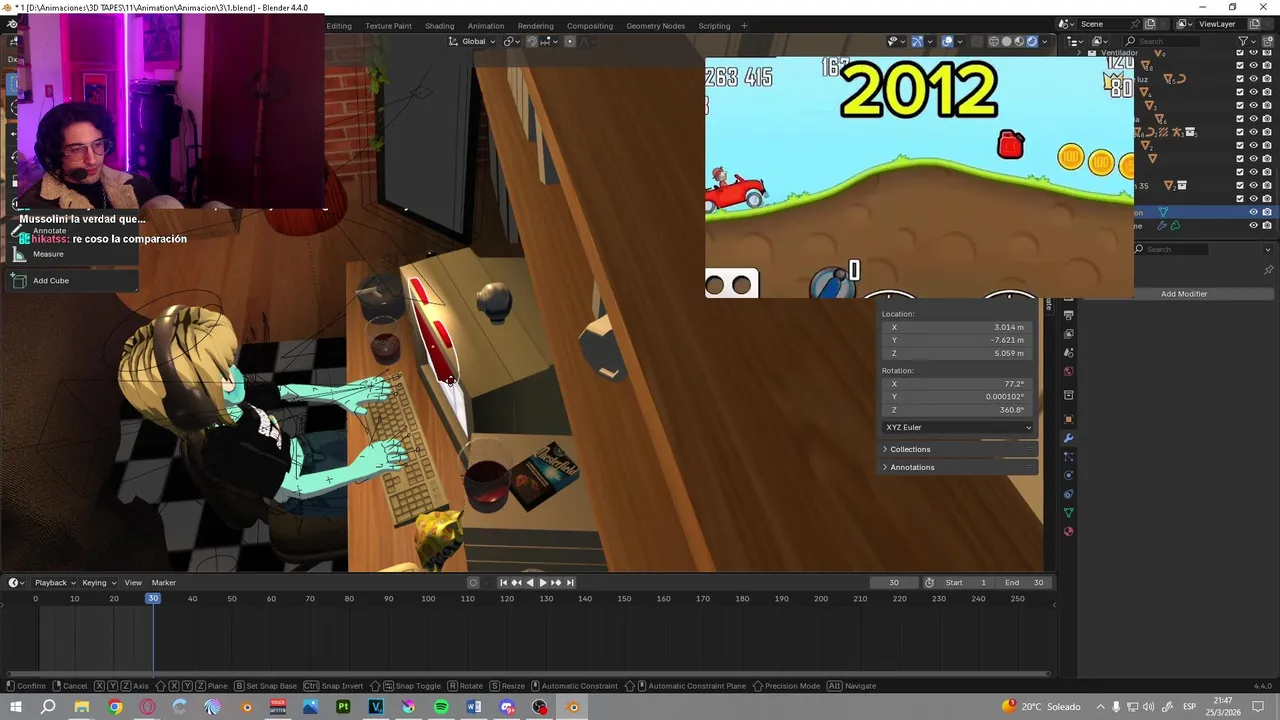Open the viewport shading options dropdown
This screenshot has height=720, width=1280.
[1045, 42]
